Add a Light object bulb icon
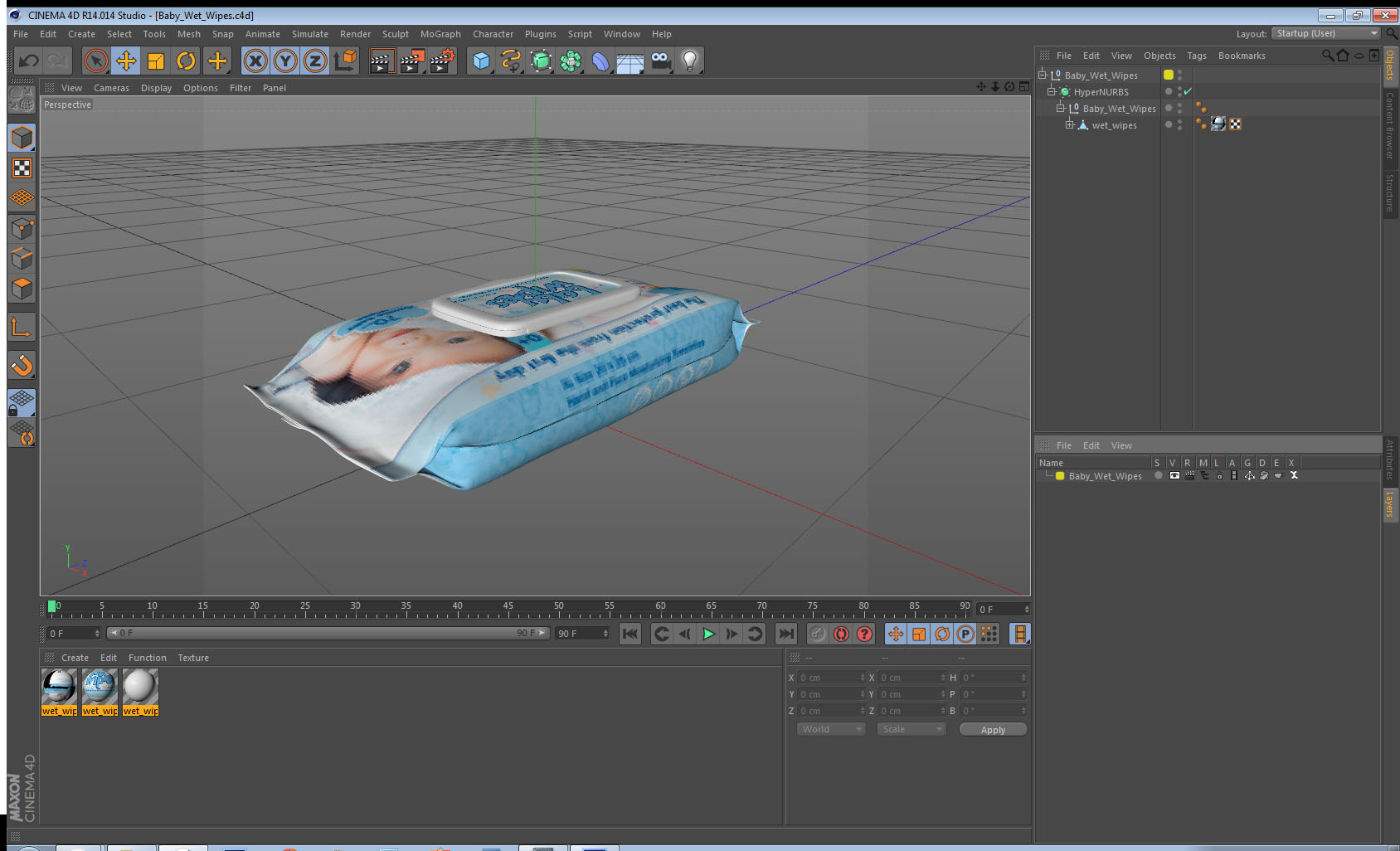 tap(690, 61)
